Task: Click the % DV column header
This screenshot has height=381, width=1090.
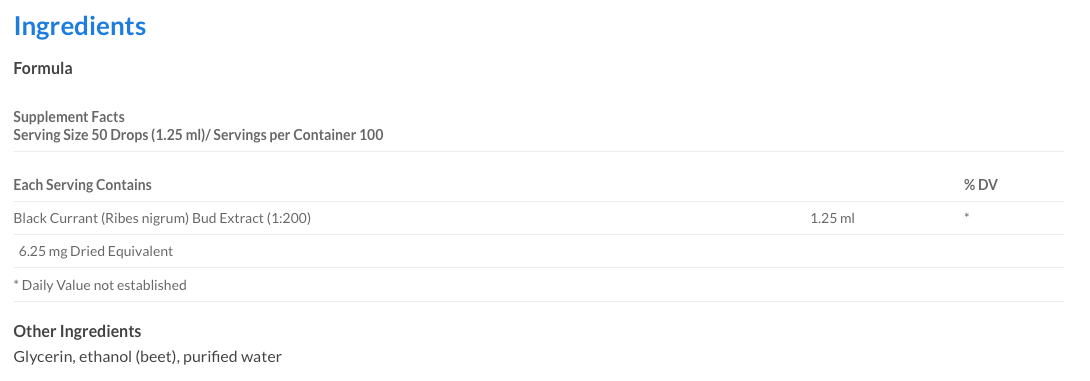Action: click(x=981, y=185)
